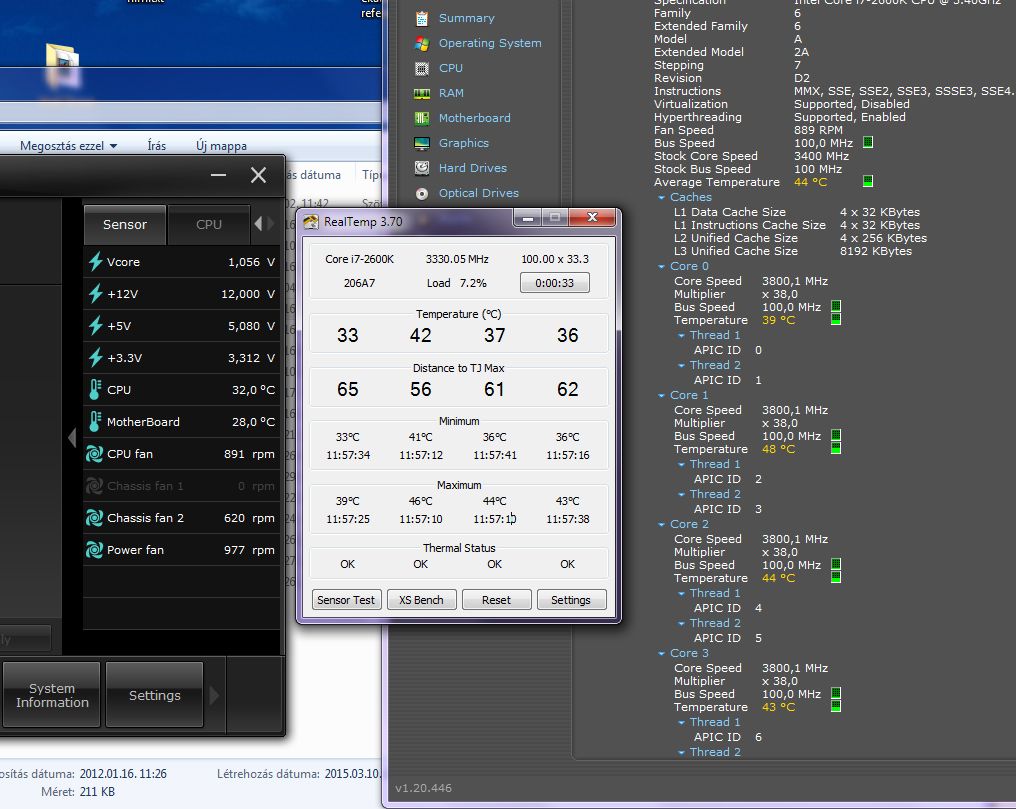Screen dimensions: 1016x809
Task: Select the +12V voltage row
Action: (x=181, y=293)
